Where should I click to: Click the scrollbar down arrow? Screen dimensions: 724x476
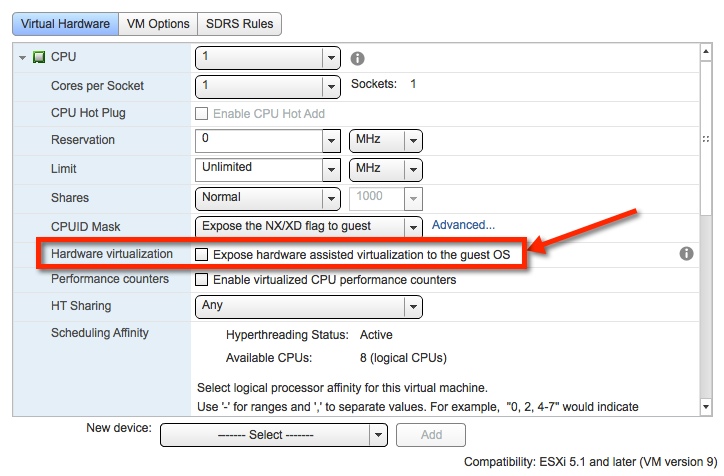click(706, 407)
